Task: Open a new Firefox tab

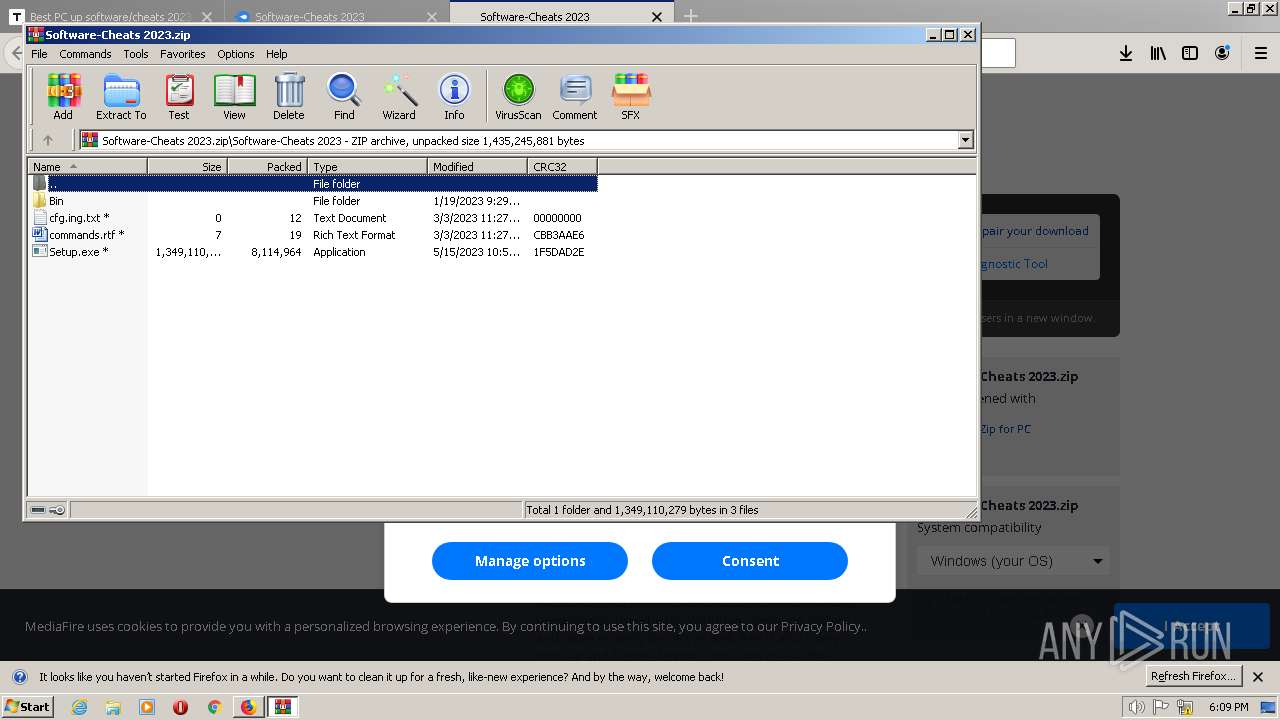Action: pyautogui.click(x=690, y=16)
